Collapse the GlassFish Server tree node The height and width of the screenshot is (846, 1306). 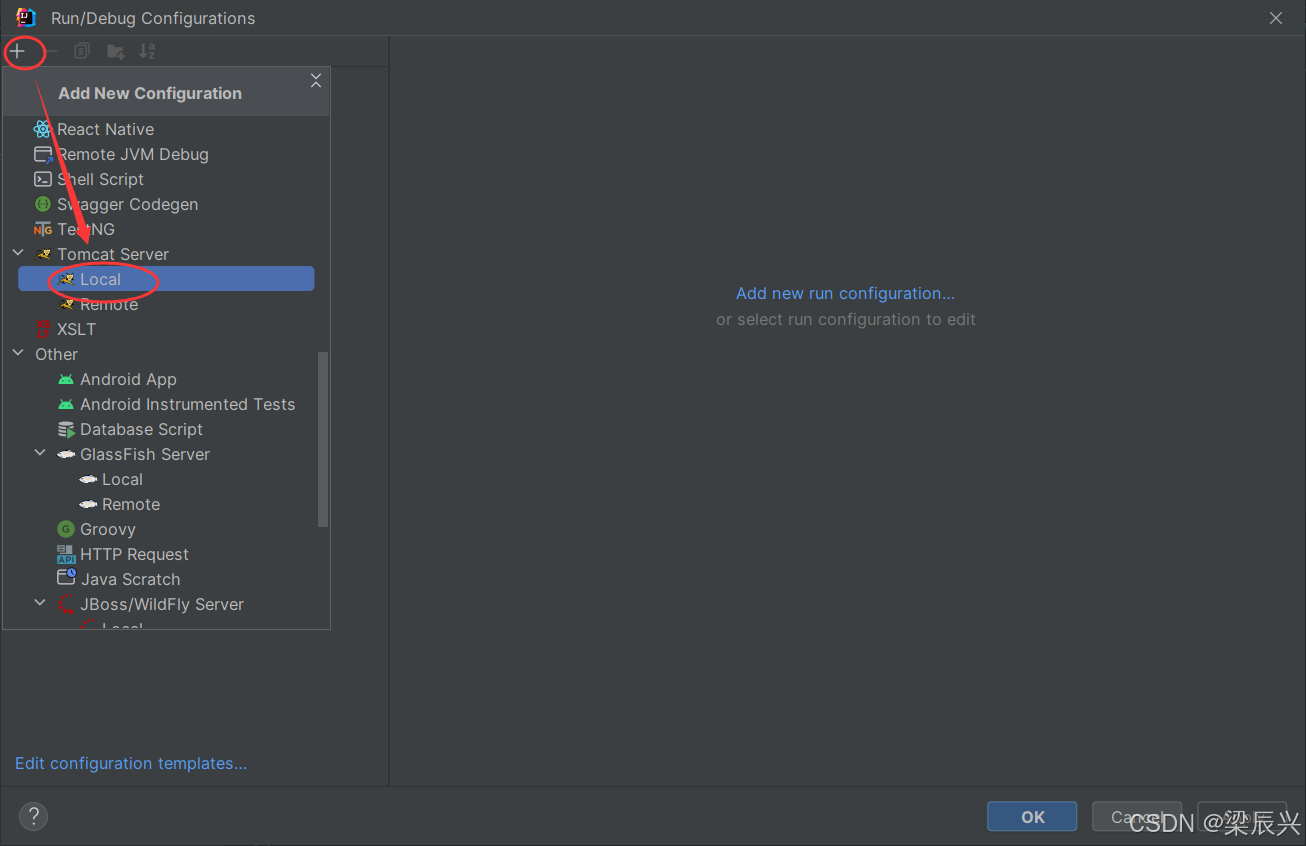pos(40,454)
